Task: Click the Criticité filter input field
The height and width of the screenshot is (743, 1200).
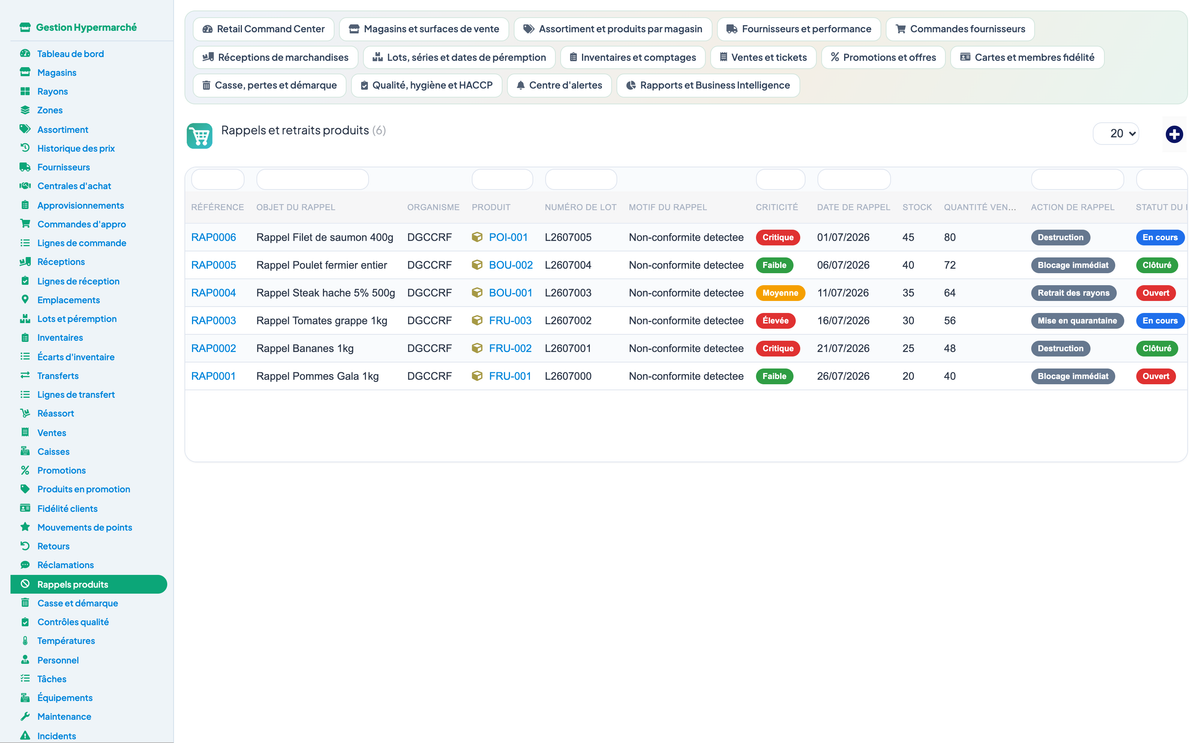Action: coord(781,180)
